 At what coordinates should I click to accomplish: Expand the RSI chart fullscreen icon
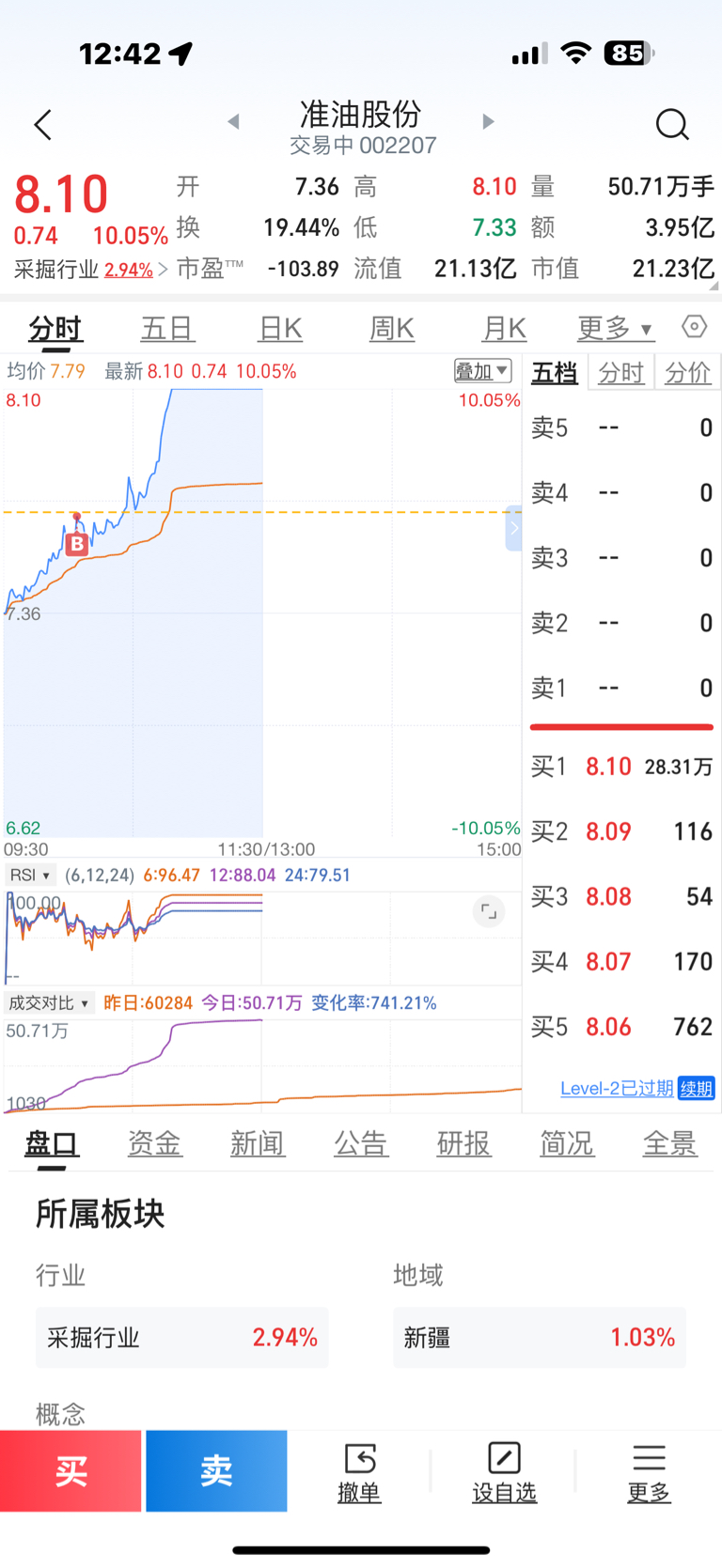(x=488, y=911)
